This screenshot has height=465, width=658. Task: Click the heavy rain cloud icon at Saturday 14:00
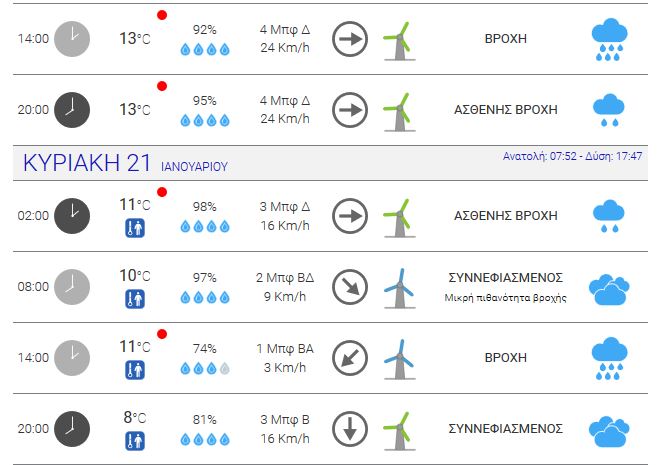(x=609, y=39)
